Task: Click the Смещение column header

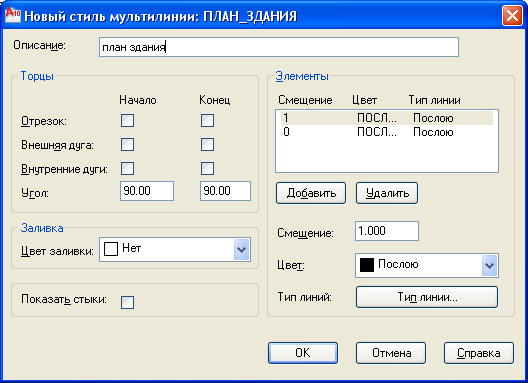Action: coord(305,100)
